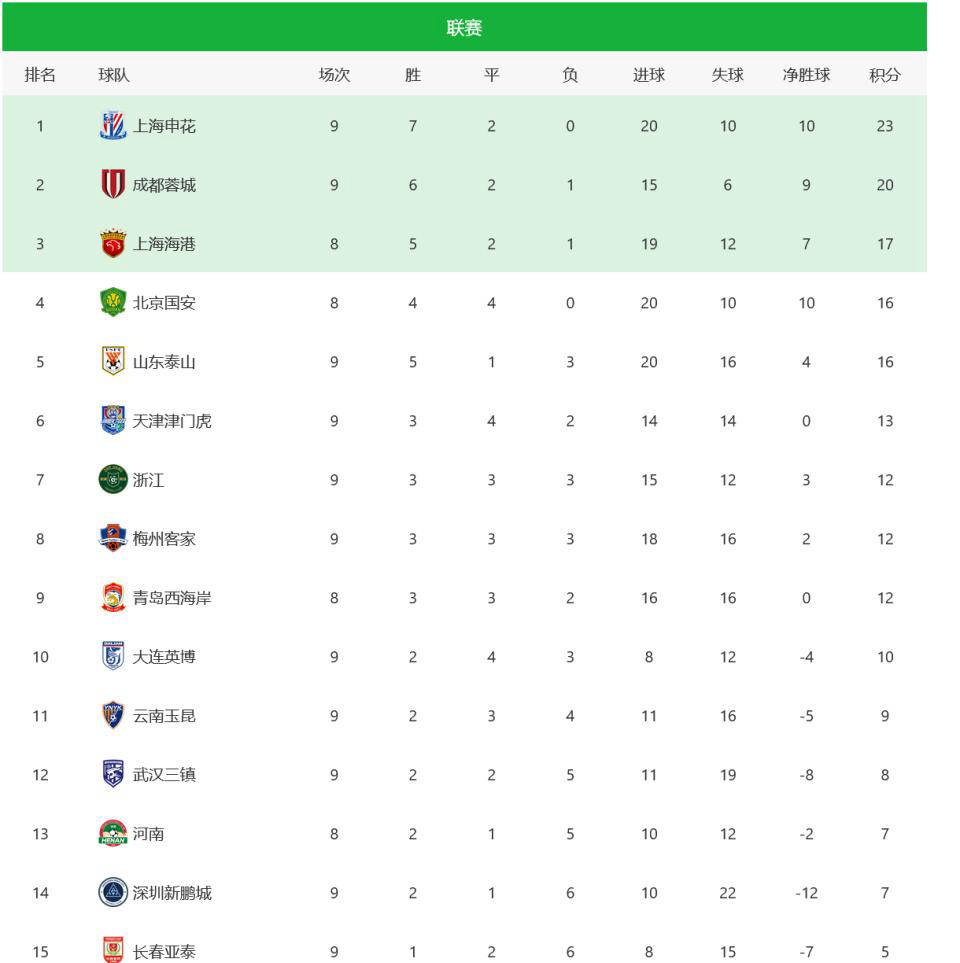Click the Shanghai Port (上海海港) team crest
The image size is (960, 963).
coord(113,244)
